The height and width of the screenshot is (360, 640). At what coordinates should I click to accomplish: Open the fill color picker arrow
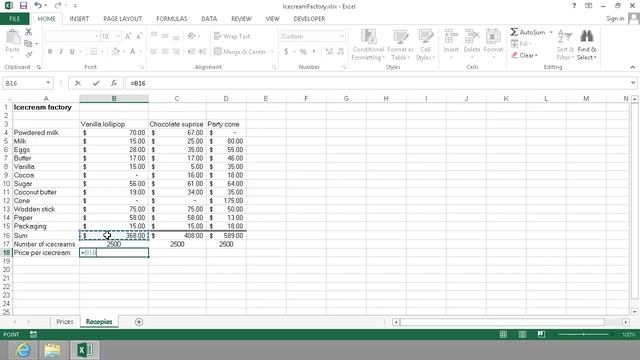tap(124, 51)
